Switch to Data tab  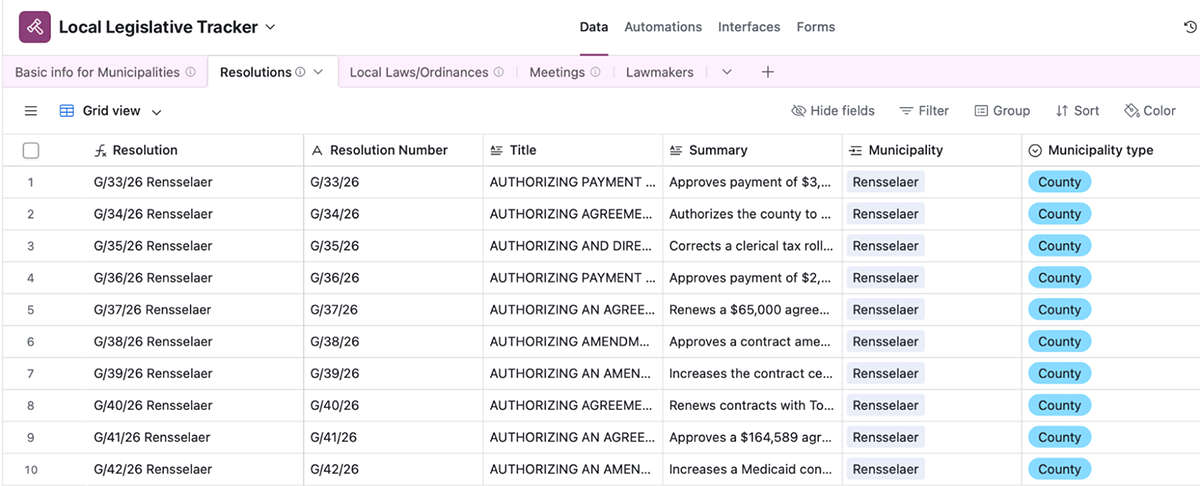coord(594,27)
